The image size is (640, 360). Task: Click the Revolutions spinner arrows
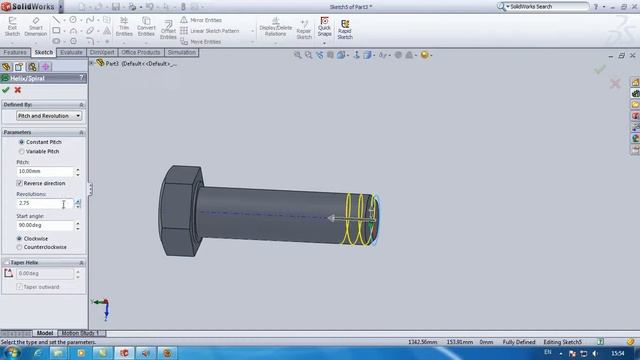[x=78, y=203]
